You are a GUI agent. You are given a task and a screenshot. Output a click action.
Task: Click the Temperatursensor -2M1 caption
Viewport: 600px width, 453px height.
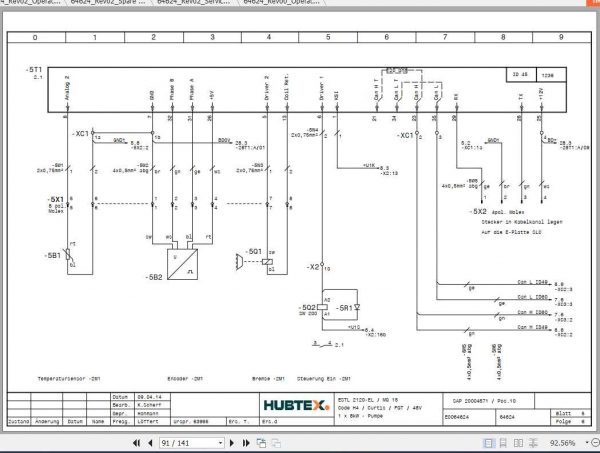pos(69,379)
